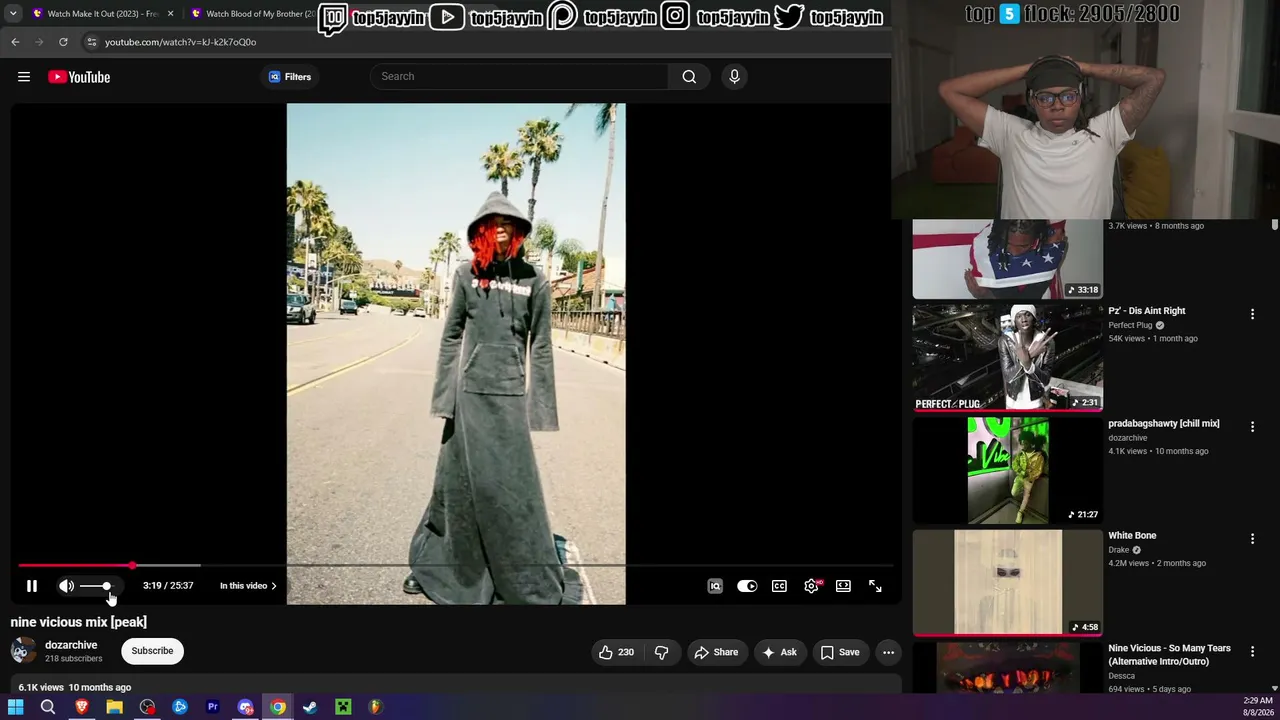Click the search magnifier button

point(689,77)
